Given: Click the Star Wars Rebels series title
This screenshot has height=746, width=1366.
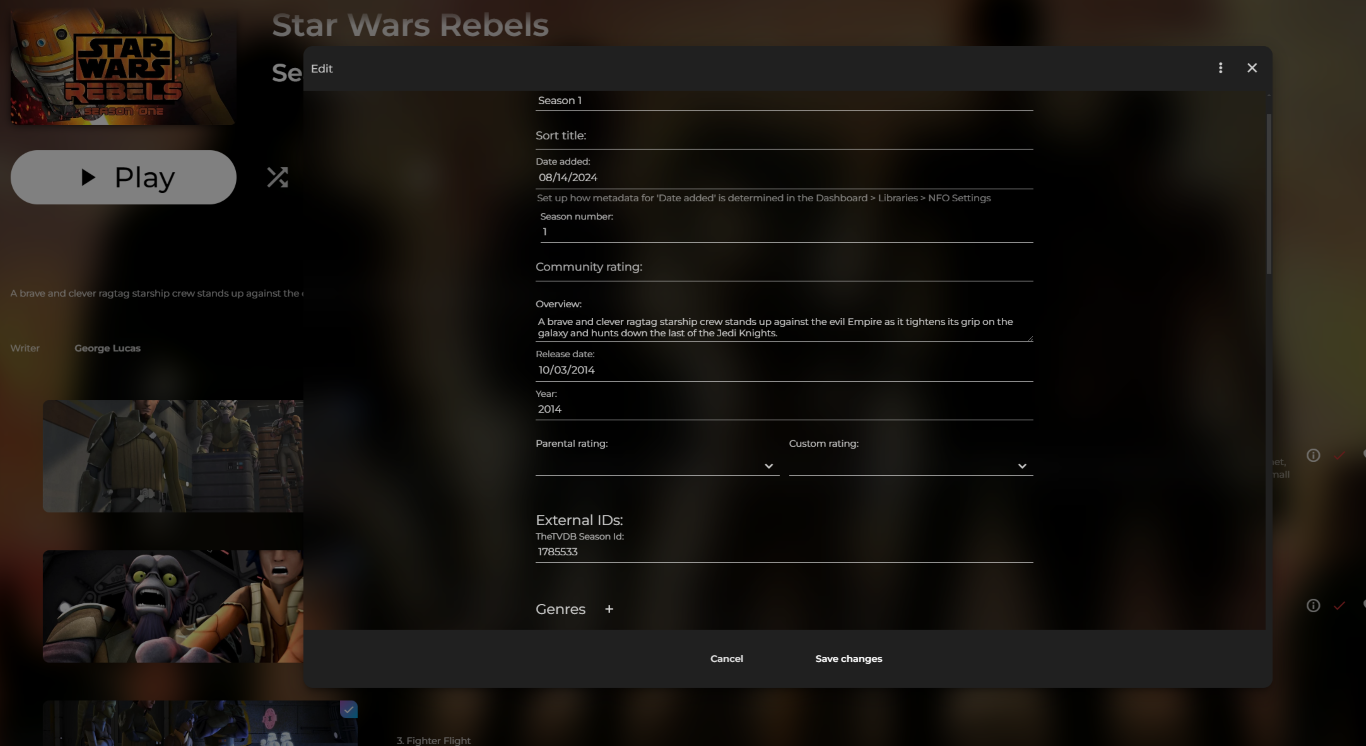Looking at the screenshot, I should 410,25.
